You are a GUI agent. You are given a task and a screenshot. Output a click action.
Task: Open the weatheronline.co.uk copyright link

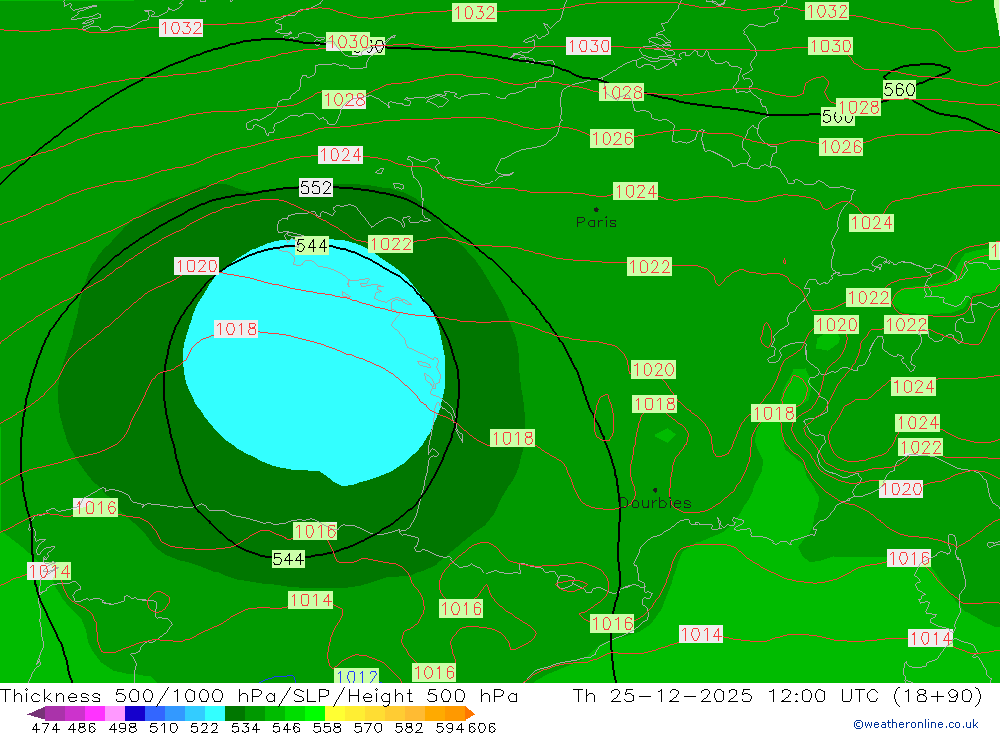[915, 724]
